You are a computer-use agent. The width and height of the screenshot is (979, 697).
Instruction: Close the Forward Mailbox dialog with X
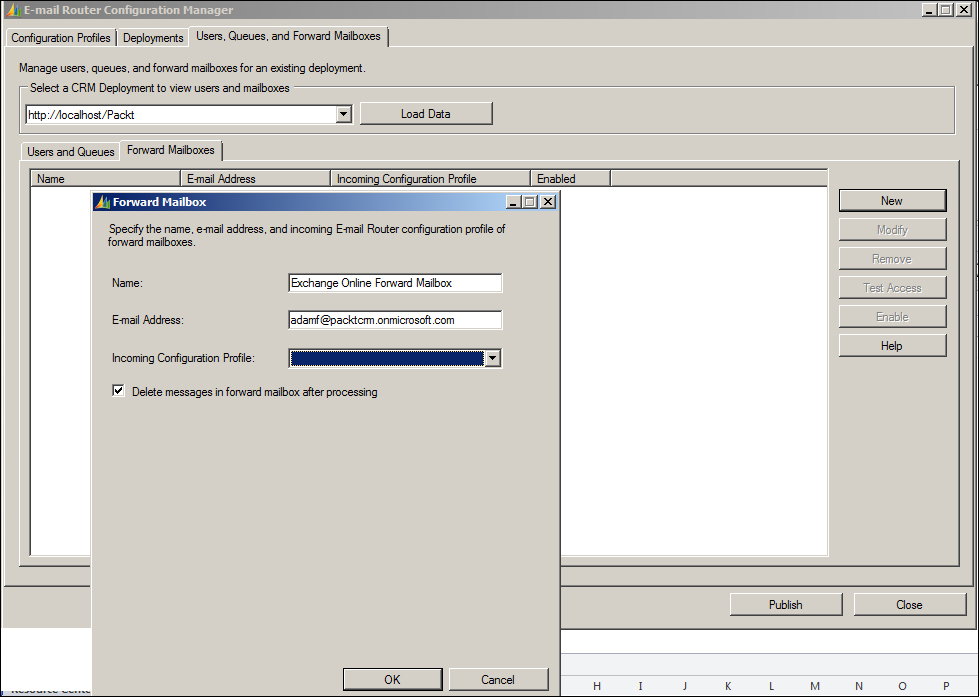tap(548, 202)
